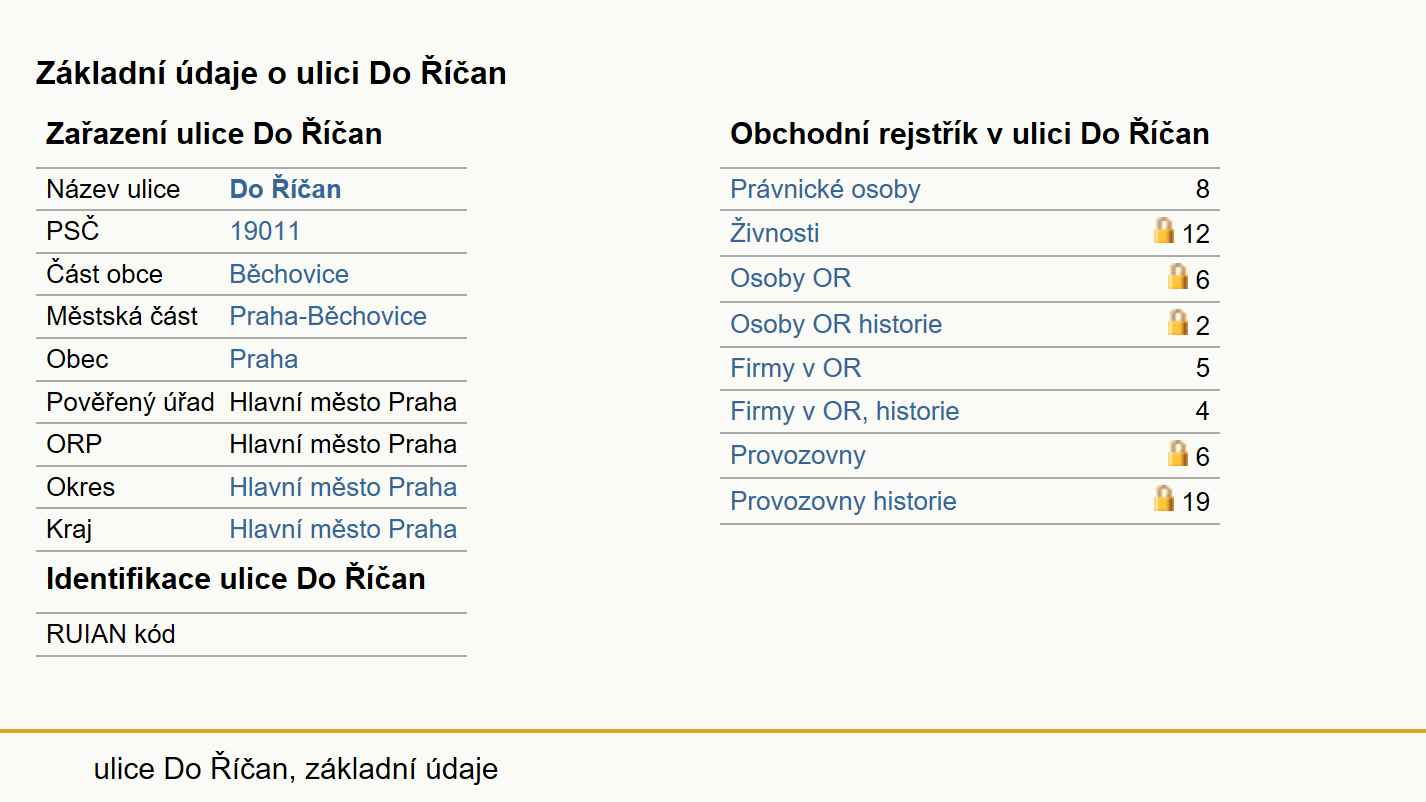Open the Živnosti link

[x=774, y=233]
